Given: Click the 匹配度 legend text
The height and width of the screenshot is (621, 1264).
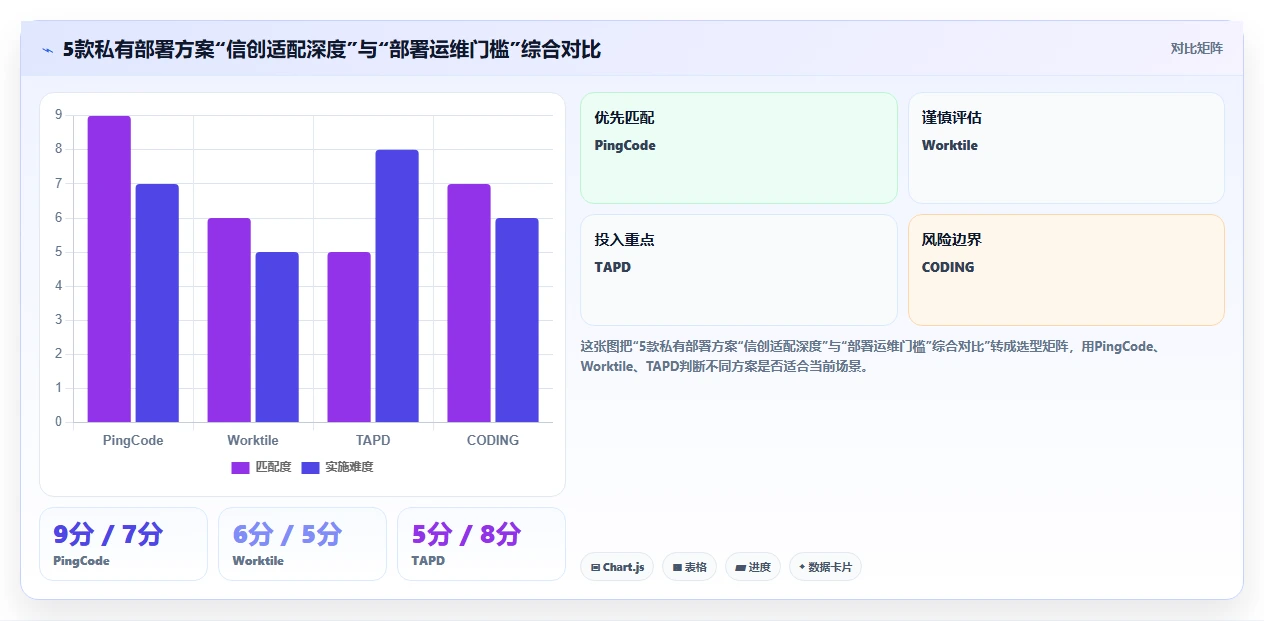Looking at the screenshot, I should [273, 467].
